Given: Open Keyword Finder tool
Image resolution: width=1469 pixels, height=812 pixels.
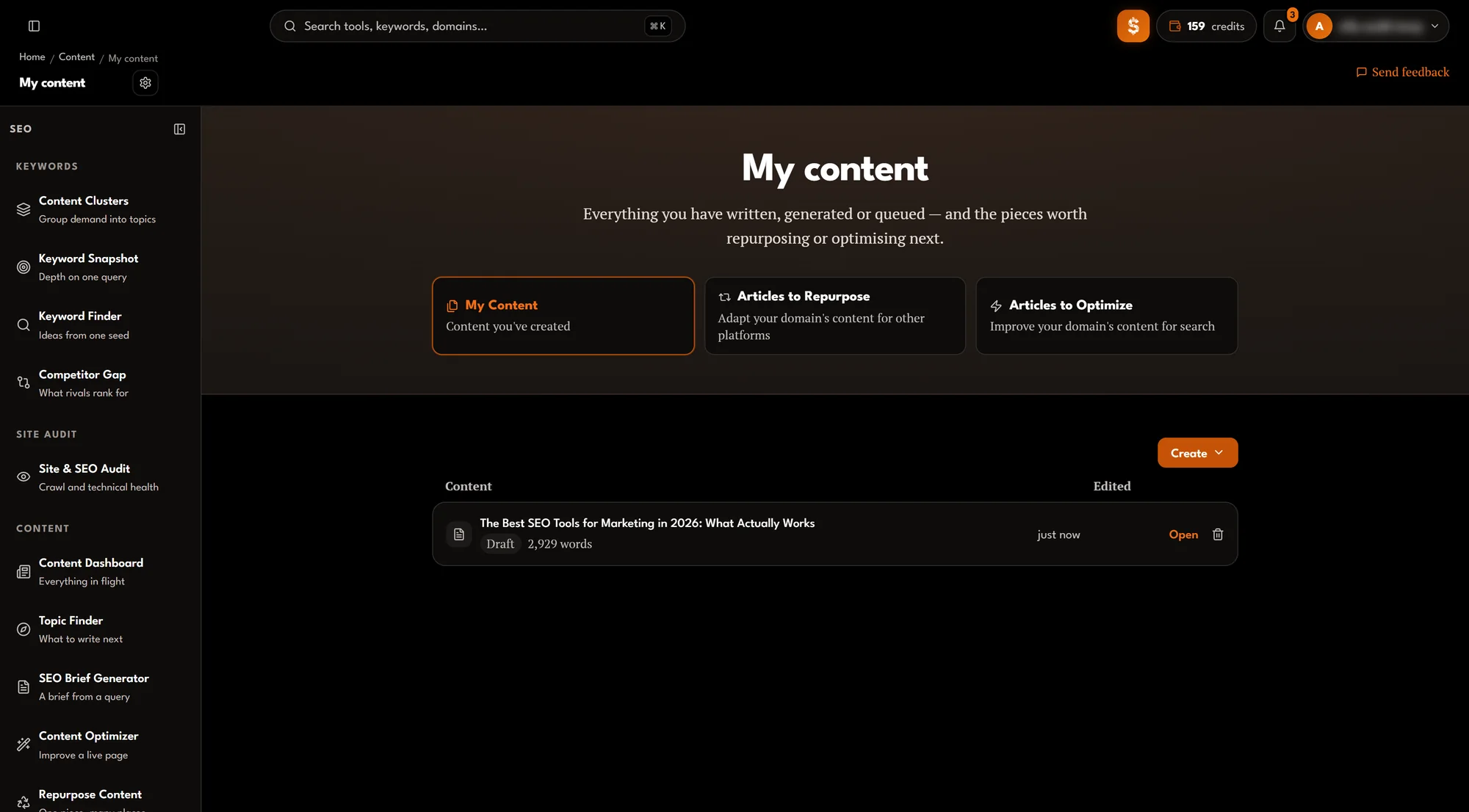Looking at the screenshot, I should point(100,325).
